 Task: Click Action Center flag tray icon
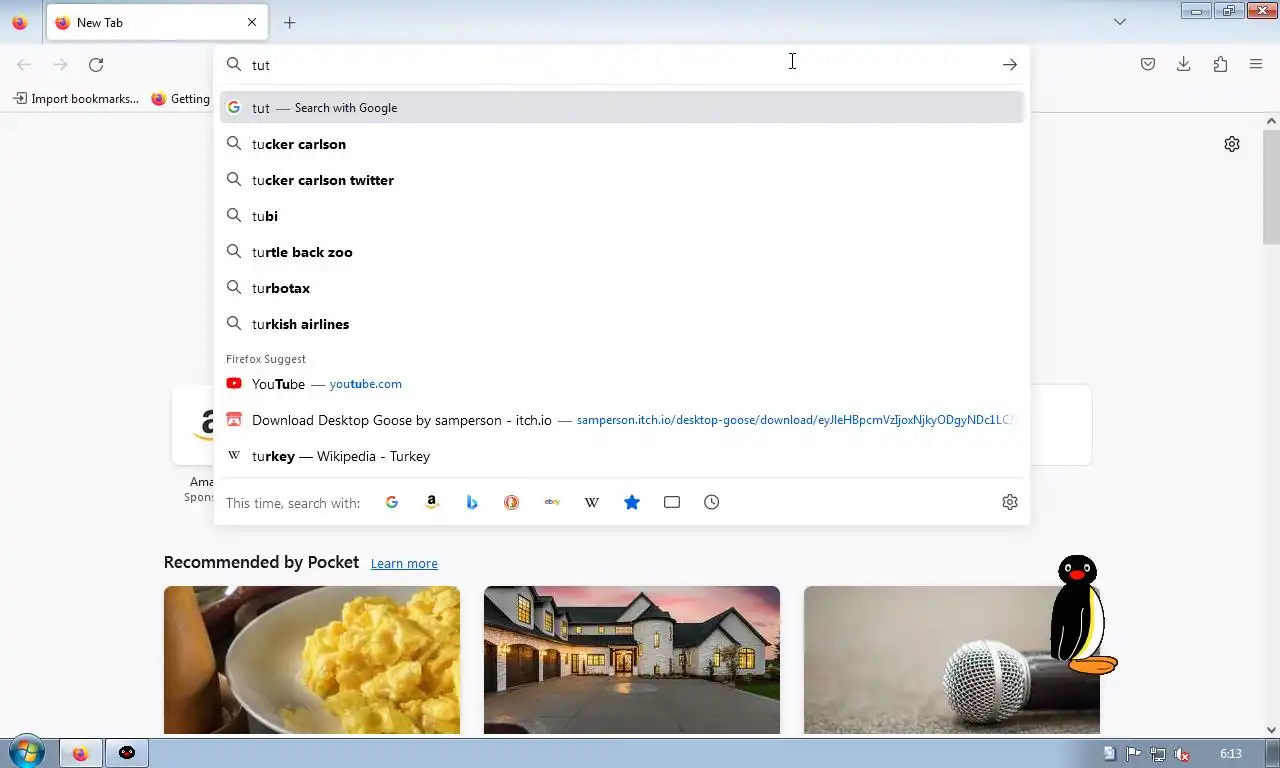(x=1134, y=754)
